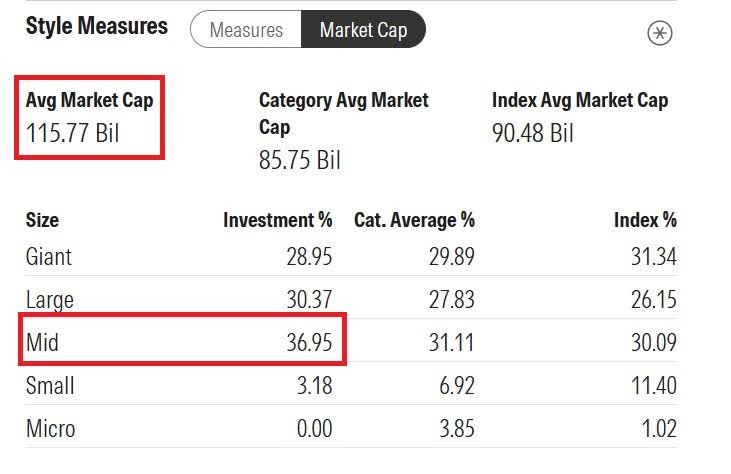Select the Giant size row label
The image size is (731, 474).
49,257
